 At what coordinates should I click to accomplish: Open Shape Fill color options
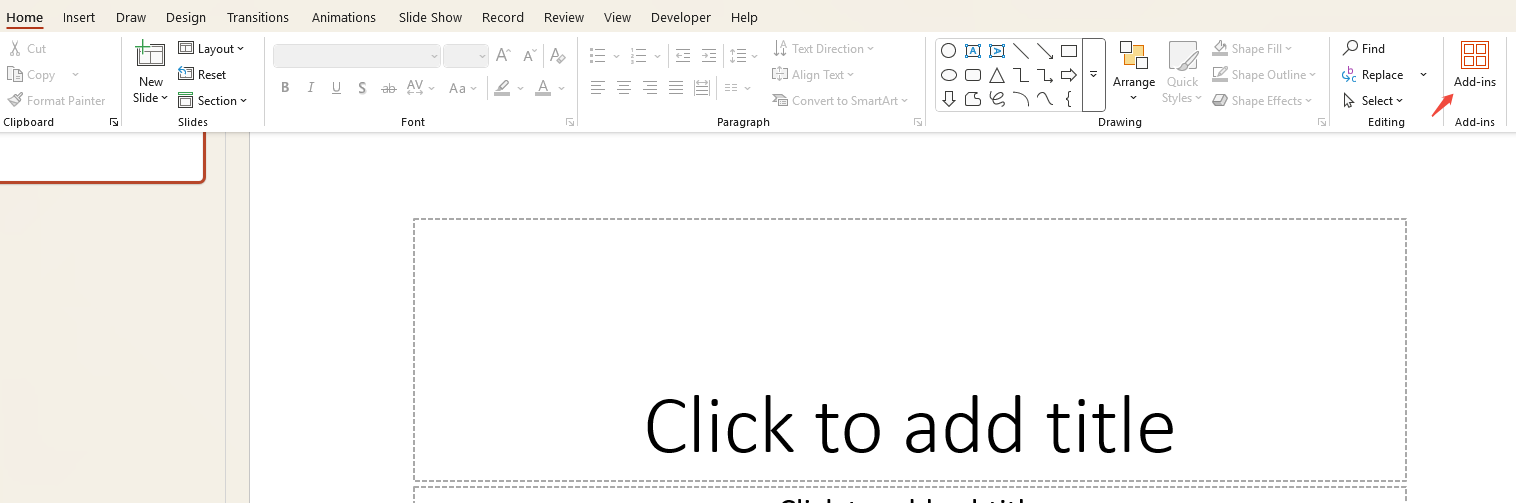coord(1252,48)
